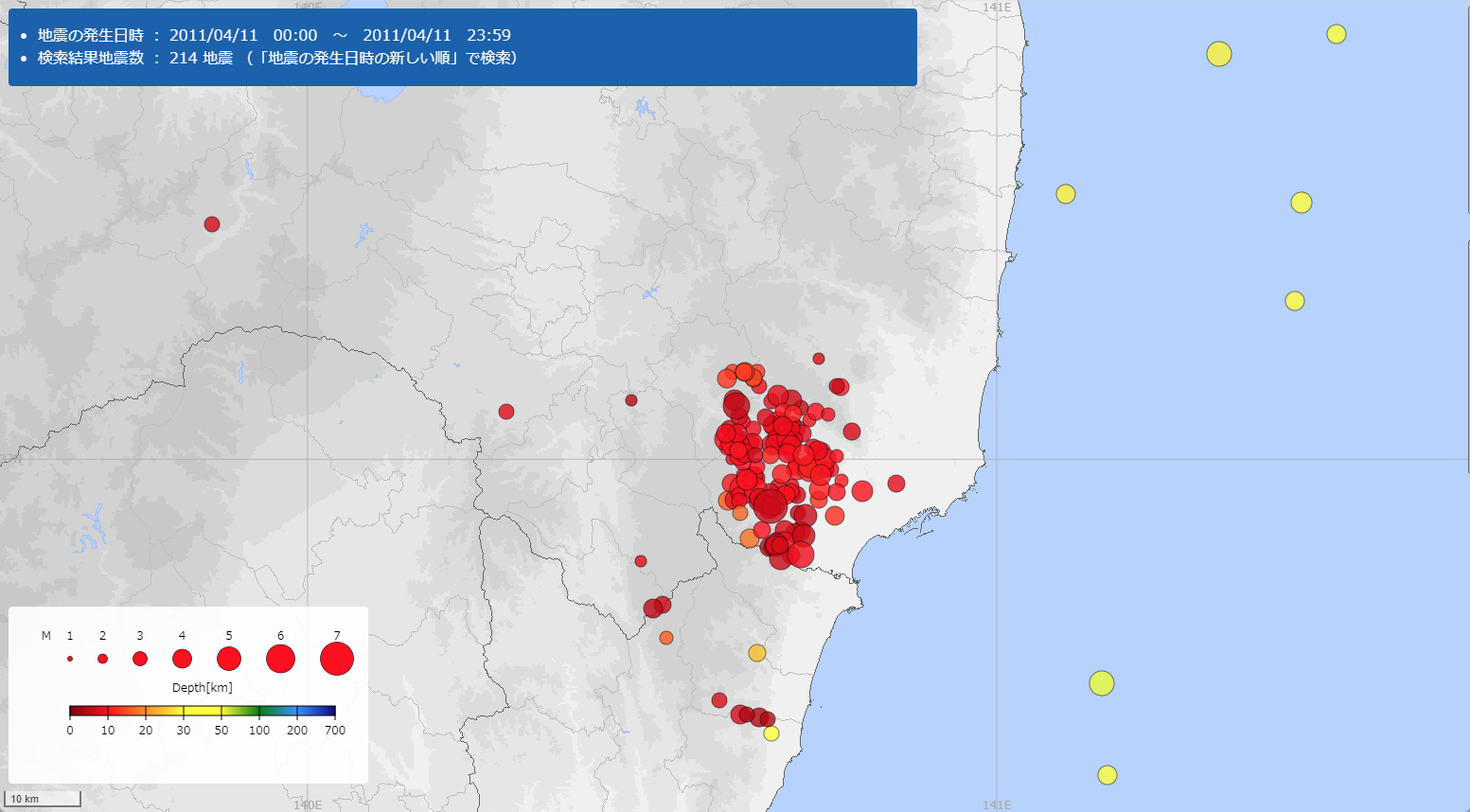Click the M1 magnitude legend dot

coord(70,659)
